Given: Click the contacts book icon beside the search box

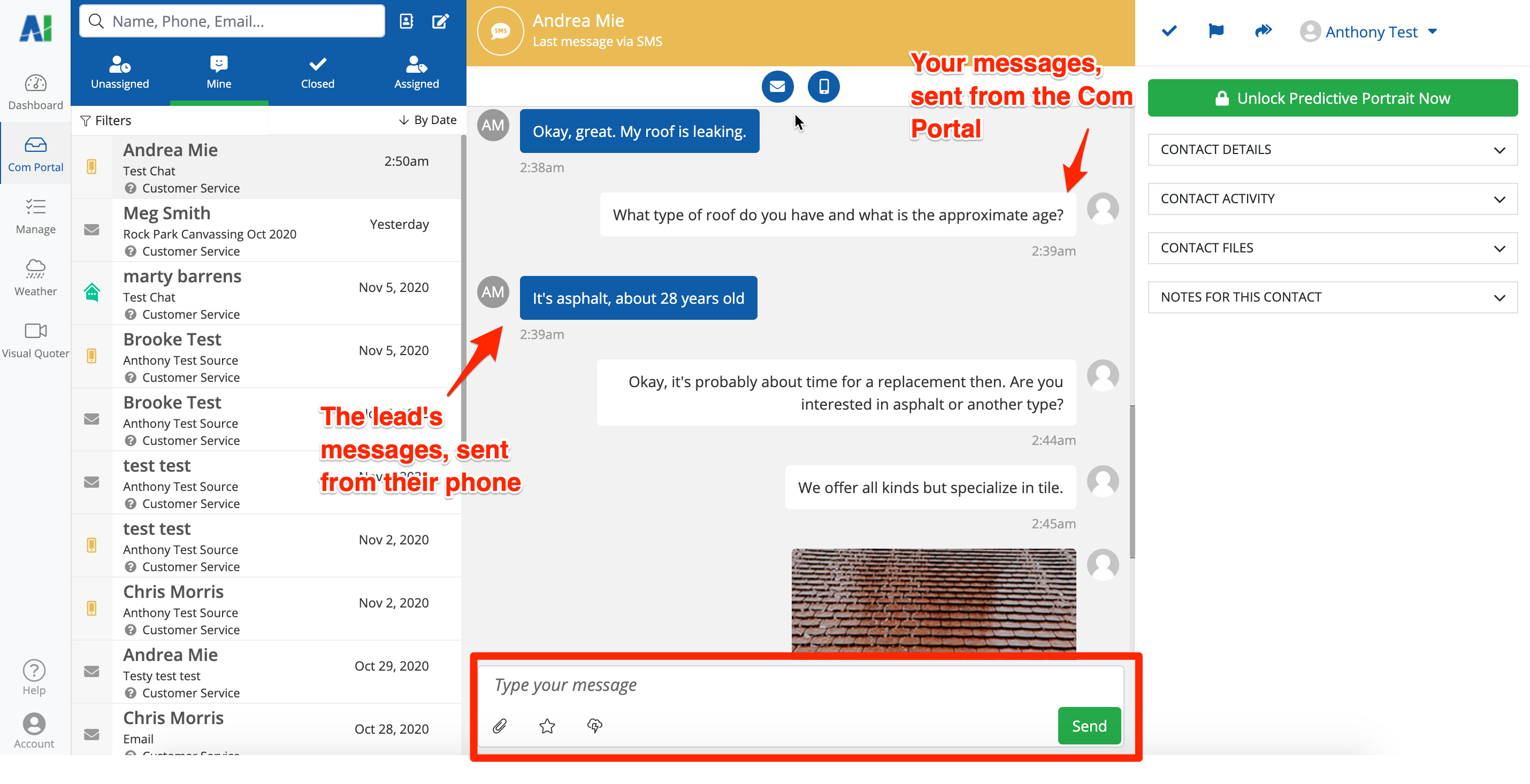Looking at the screenshot, I should [406, 21].
